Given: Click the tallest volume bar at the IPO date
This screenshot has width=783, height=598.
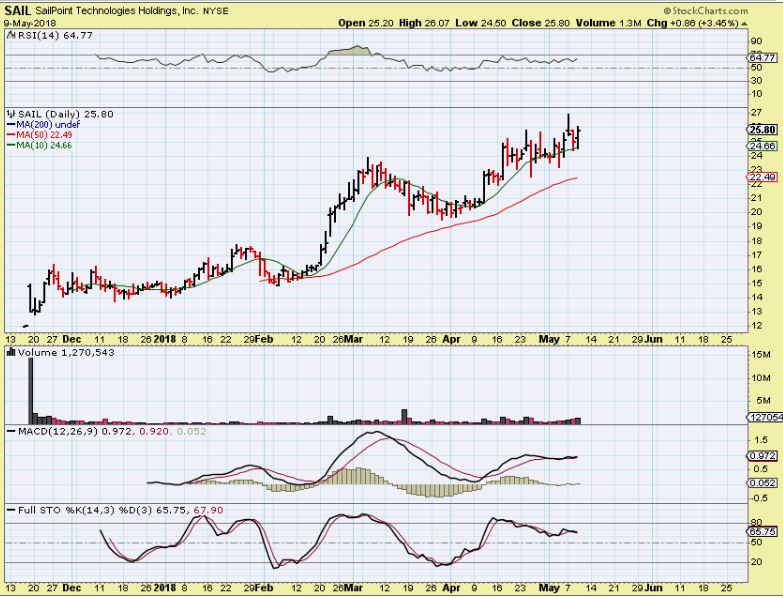Looking at the screenshot, I should (30, 391).
